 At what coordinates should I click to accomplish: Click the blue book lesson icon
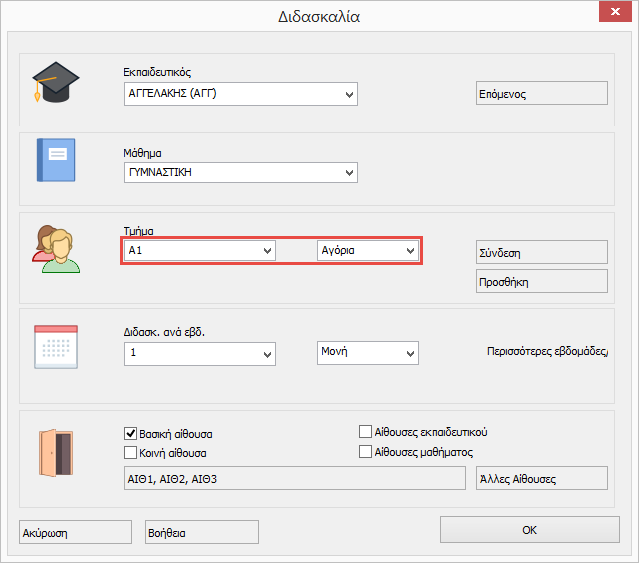coord(55,160)
